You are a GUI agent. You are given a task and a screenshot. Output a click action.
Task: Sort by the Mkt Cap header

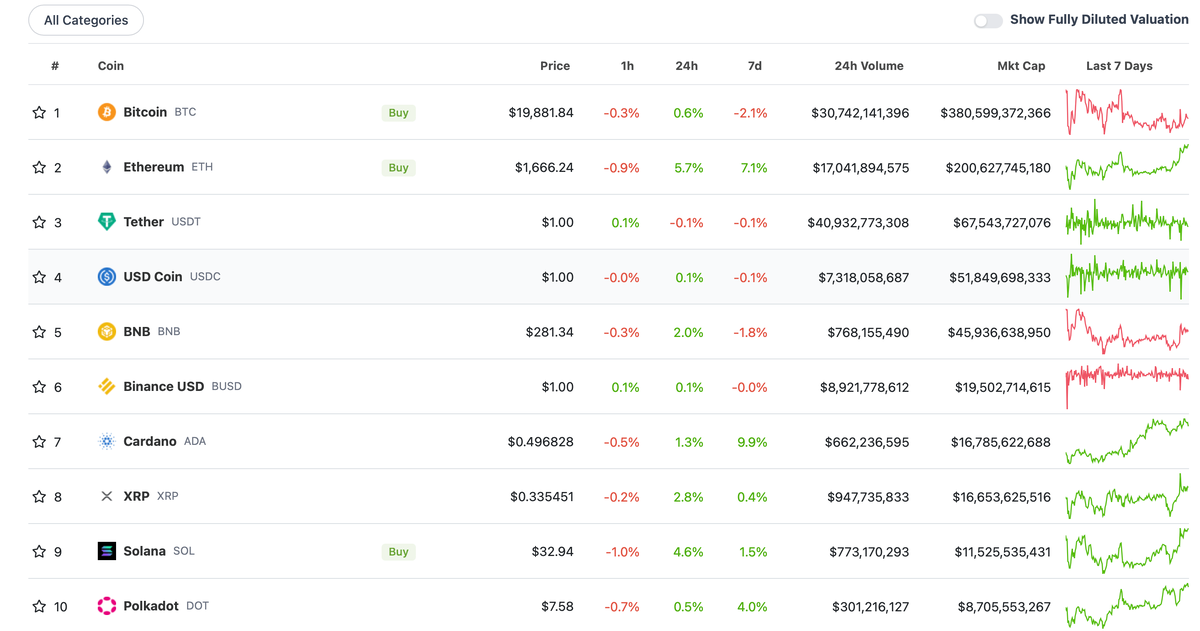pos(1021,66)
